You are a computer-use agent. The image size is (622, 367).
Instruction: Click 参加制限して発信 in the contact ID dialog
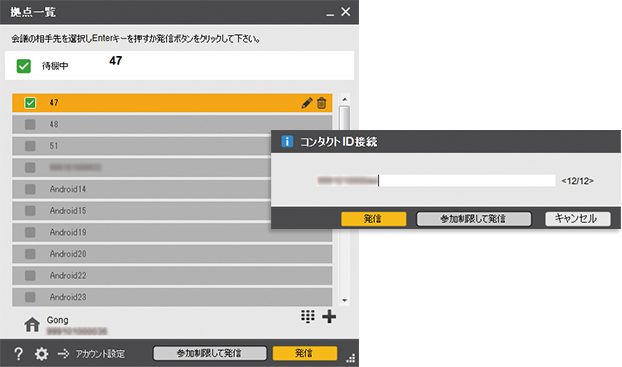coord(474,219)
